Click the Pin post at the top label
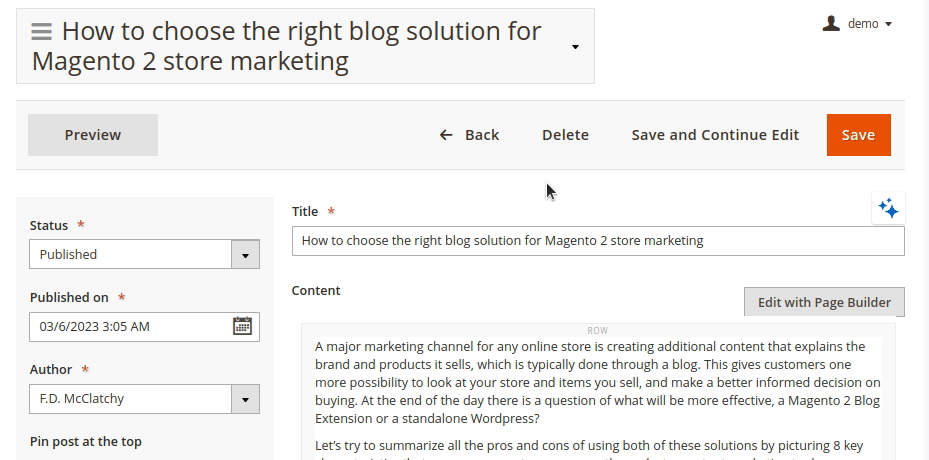929x460 pixels. [x=86, y=441]
